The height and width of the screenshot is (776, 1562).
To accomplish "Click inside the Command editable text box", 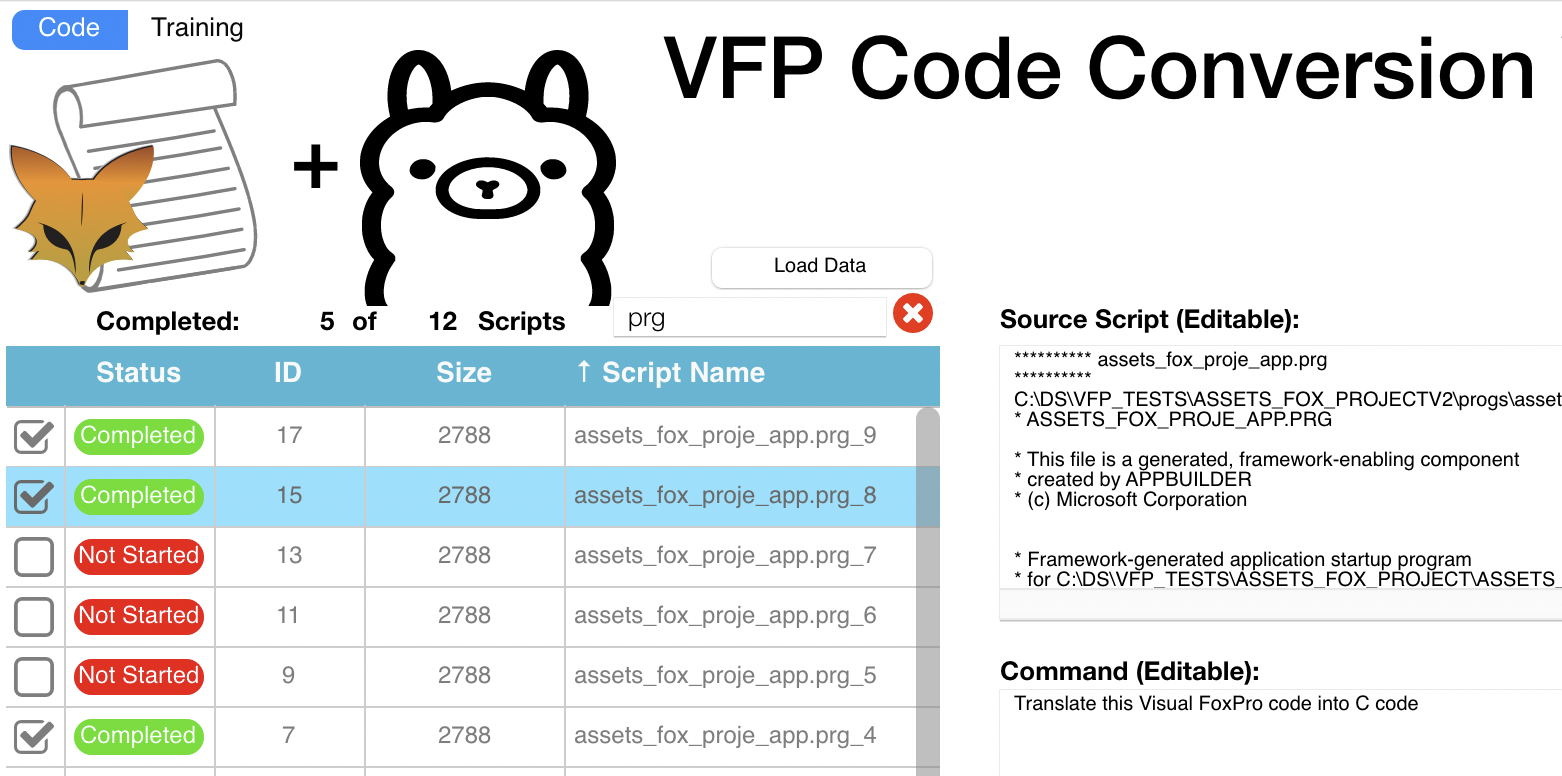I will point(1280,735).
